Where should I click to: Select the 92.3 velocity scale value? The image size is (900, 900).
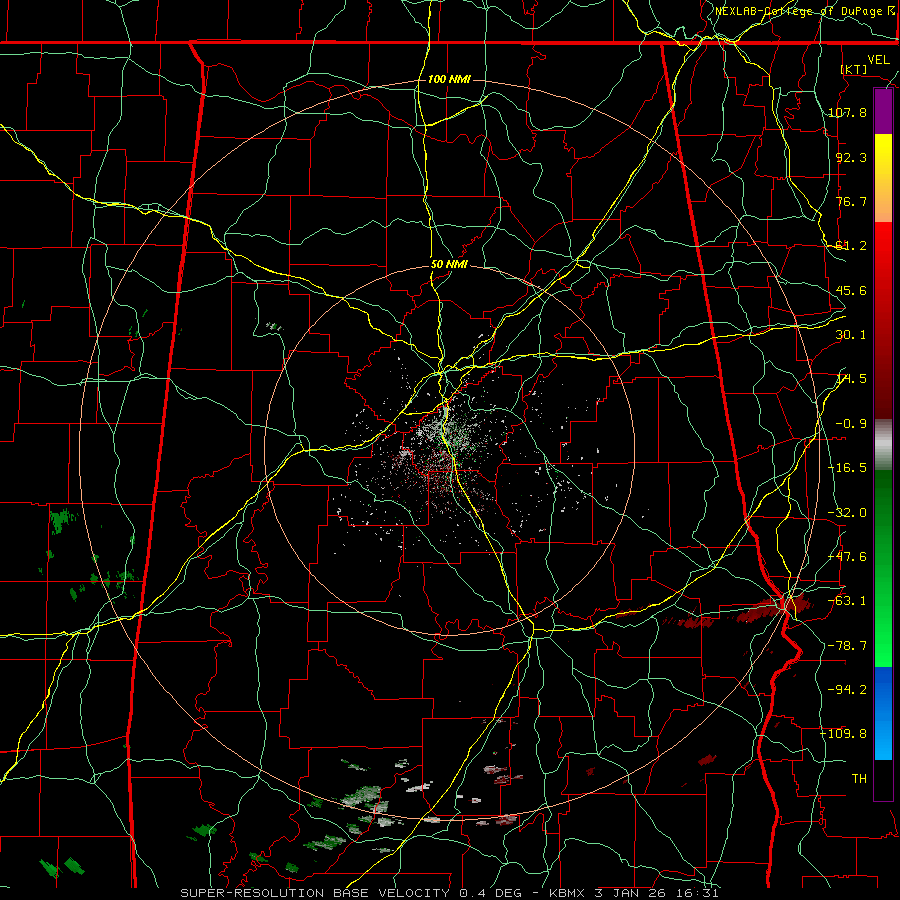(851, 157)
